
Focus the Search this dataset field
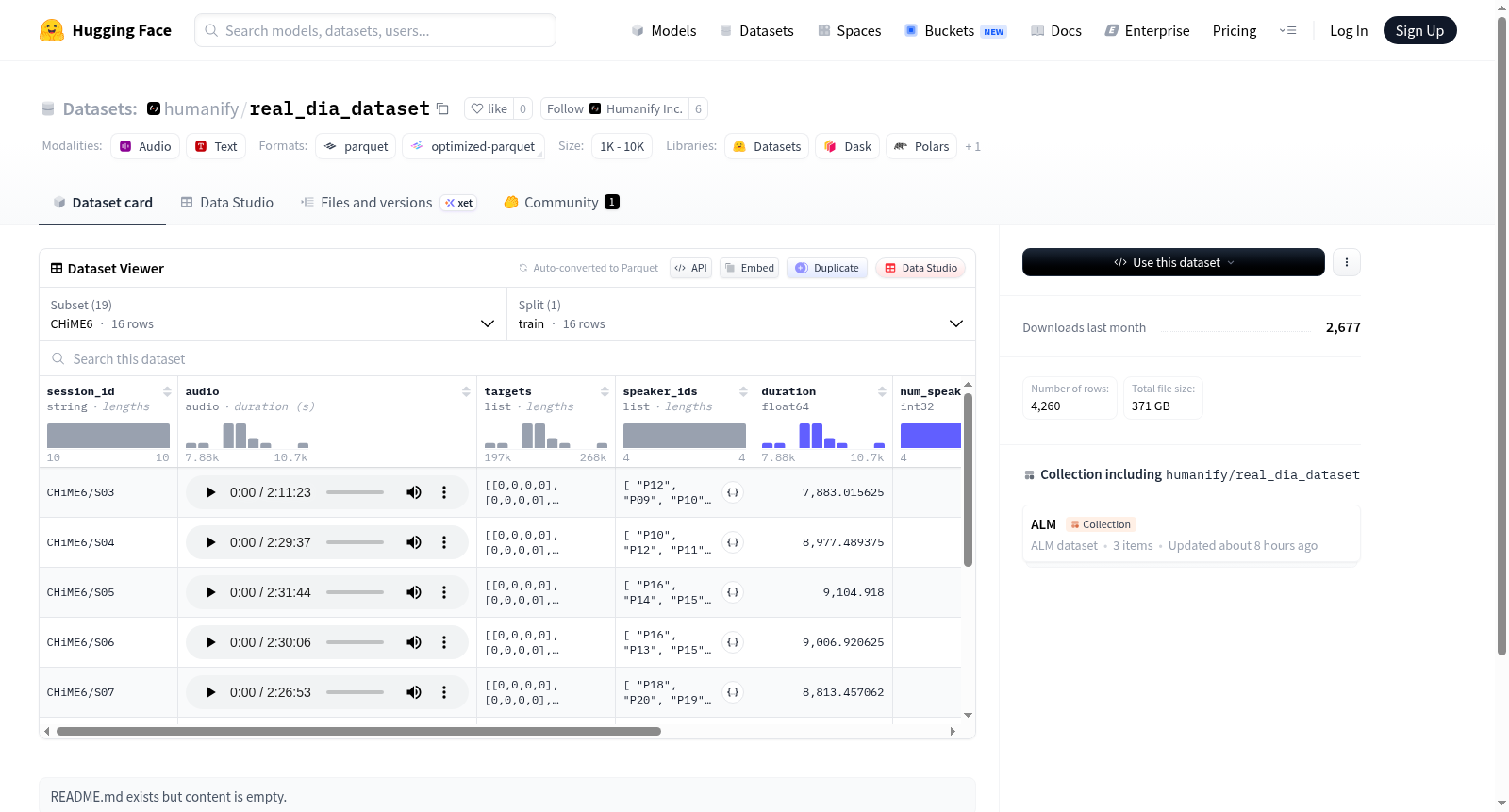coord(507,358)
